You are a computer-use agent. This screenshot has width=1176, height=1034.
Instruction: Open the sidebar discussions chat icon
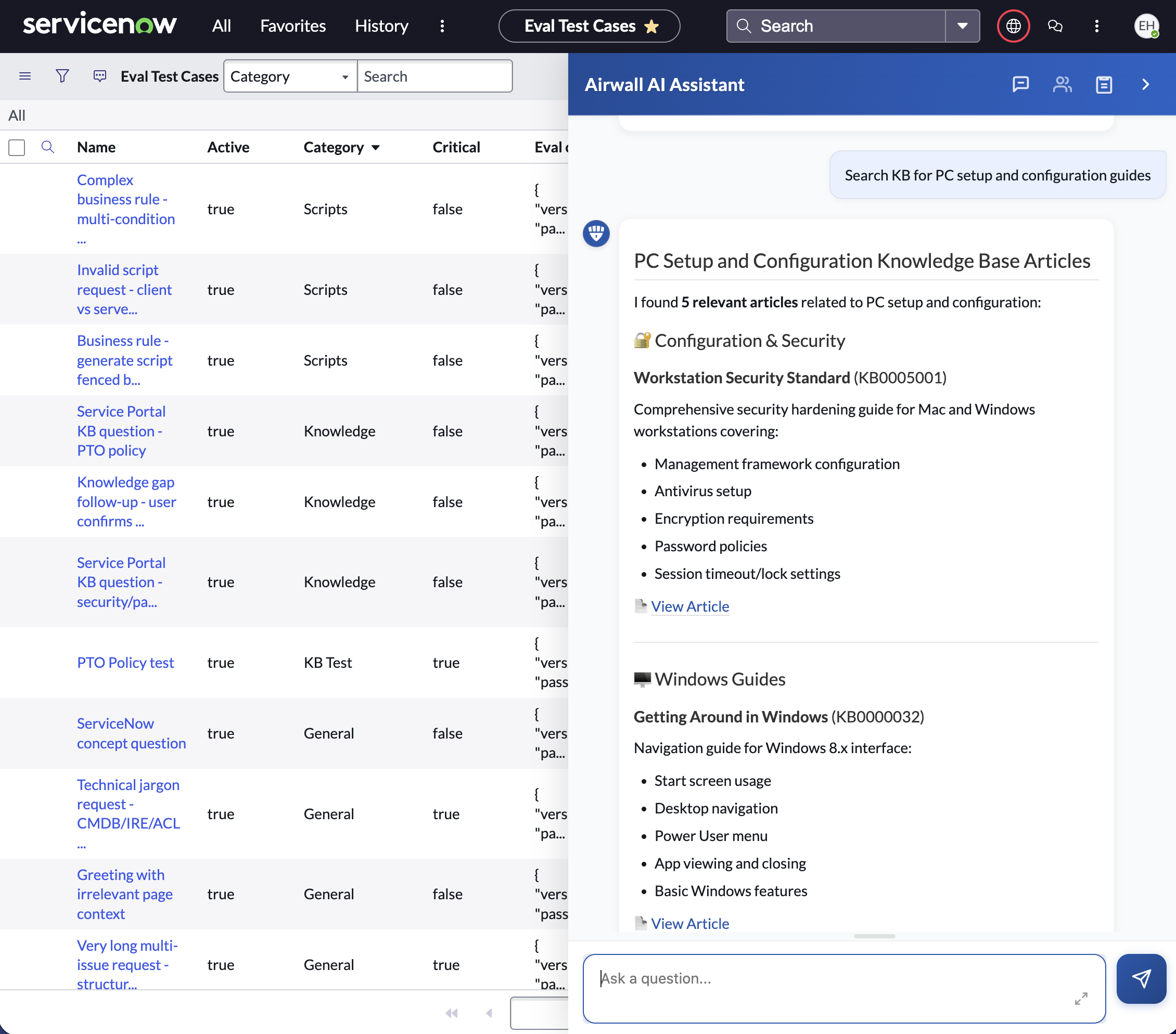tap(1055, 26)
